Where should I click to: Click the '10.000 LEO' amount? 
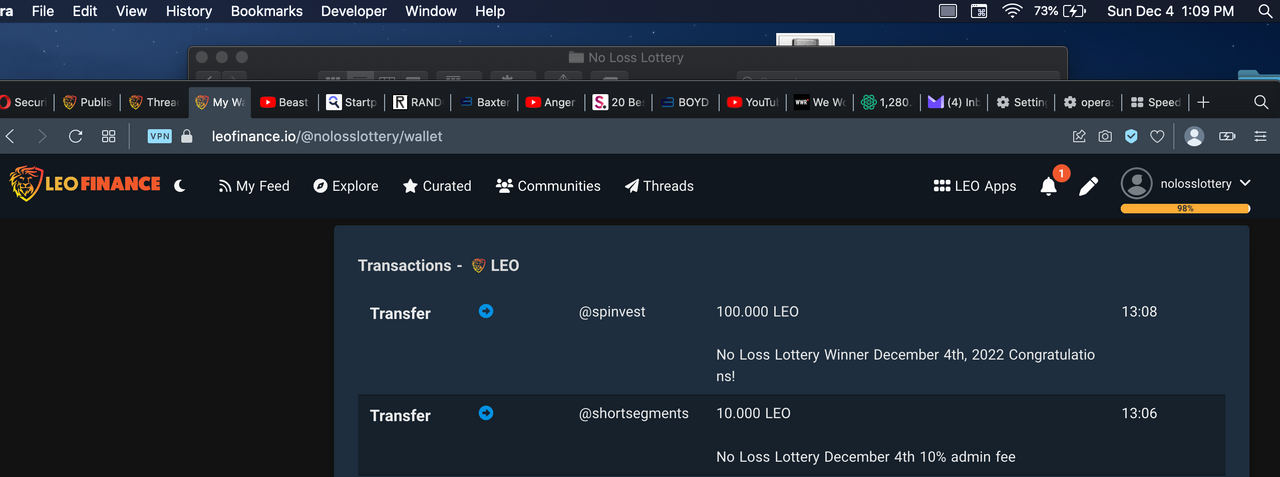pyautogui.click(x=753, y=414)
